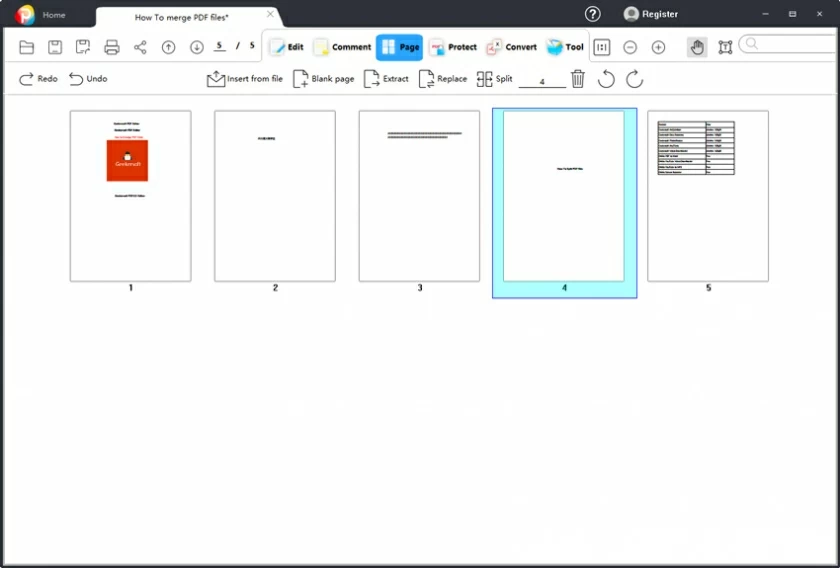Save the document with the floppy icon
840x568 pixels.
(55, 47)
